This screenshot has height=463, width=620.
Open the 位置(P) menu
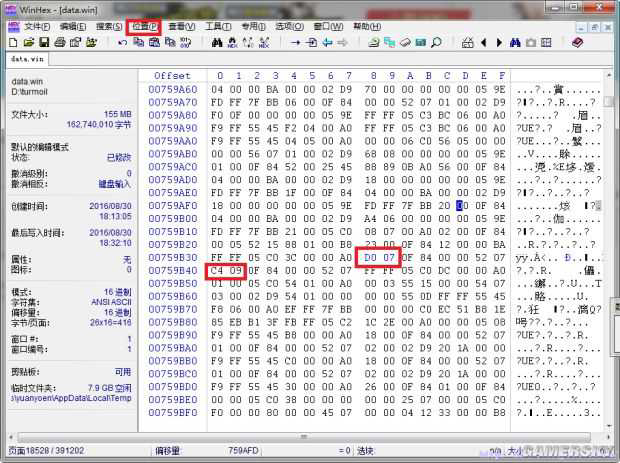point(145,26)
